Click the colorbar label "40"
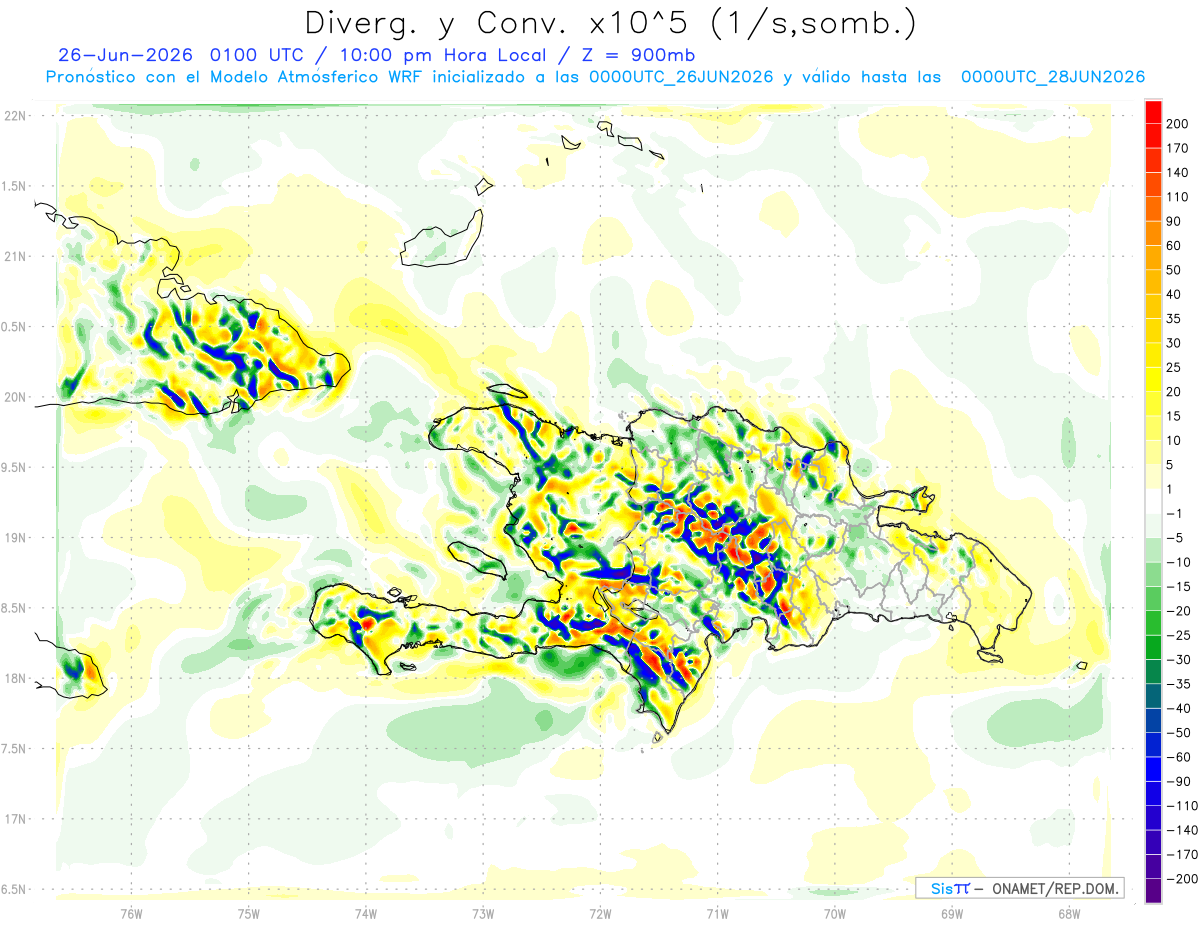1200x927 pixels. 1174,294
